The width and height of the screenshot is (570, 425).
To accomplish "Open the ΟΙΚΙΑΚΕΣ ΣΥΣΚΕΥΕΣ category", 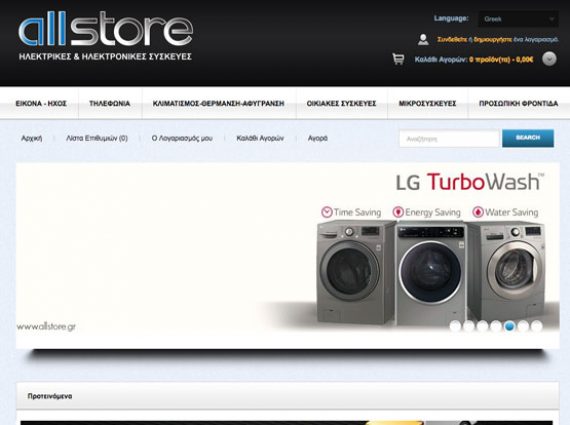I will pos(341,104).
